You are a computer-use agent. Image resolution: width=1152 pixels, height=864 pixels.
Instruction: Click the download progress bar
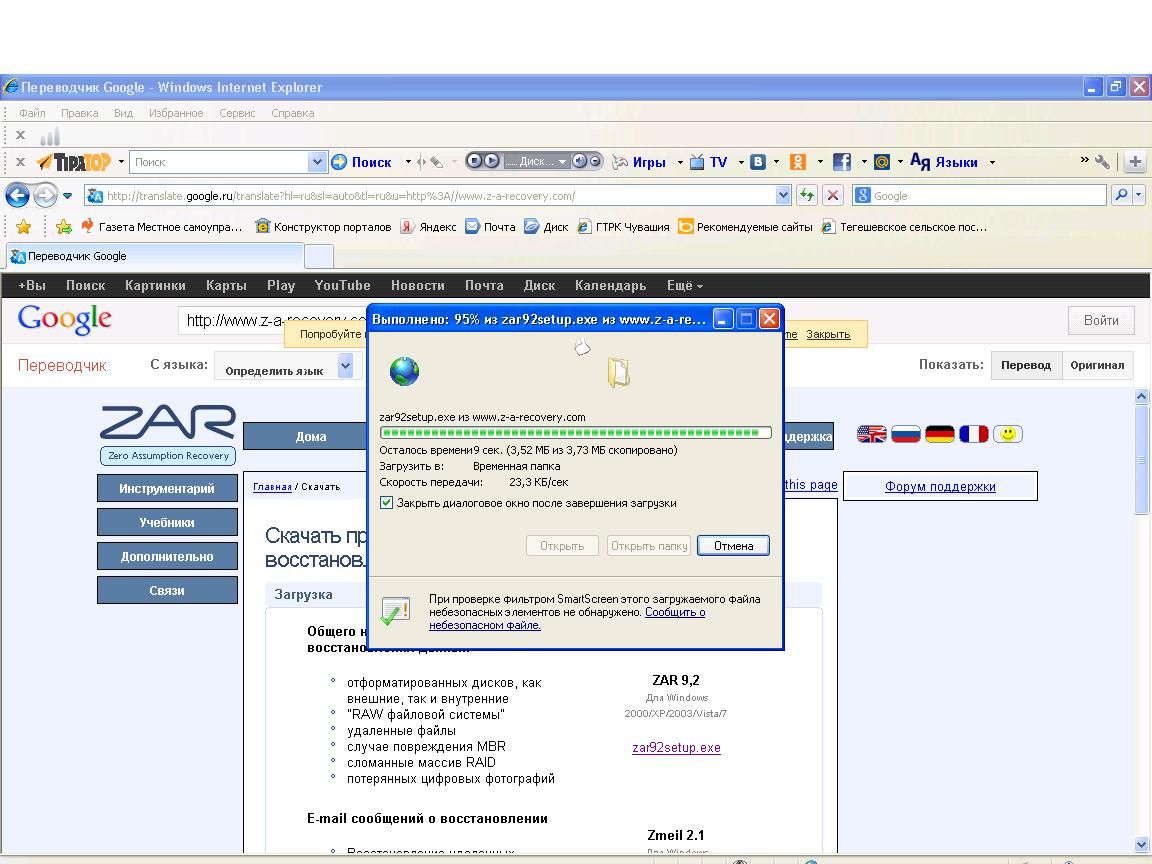click(575, 433)
